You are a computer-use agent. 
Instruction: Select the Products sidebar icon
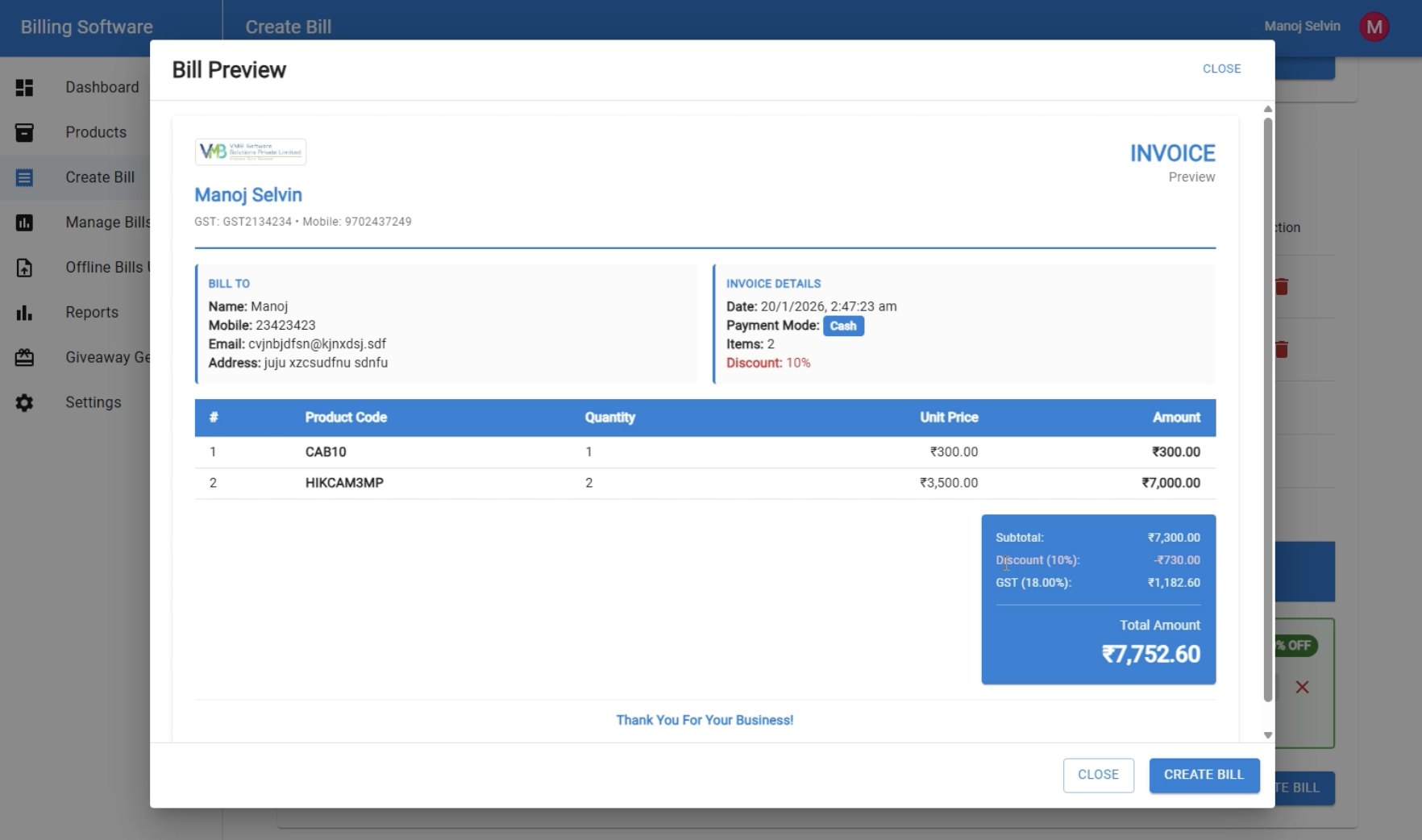click(24, 132)
